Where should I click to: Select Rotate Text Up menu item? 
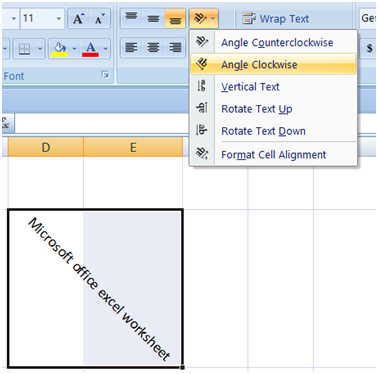pos(273,109)
